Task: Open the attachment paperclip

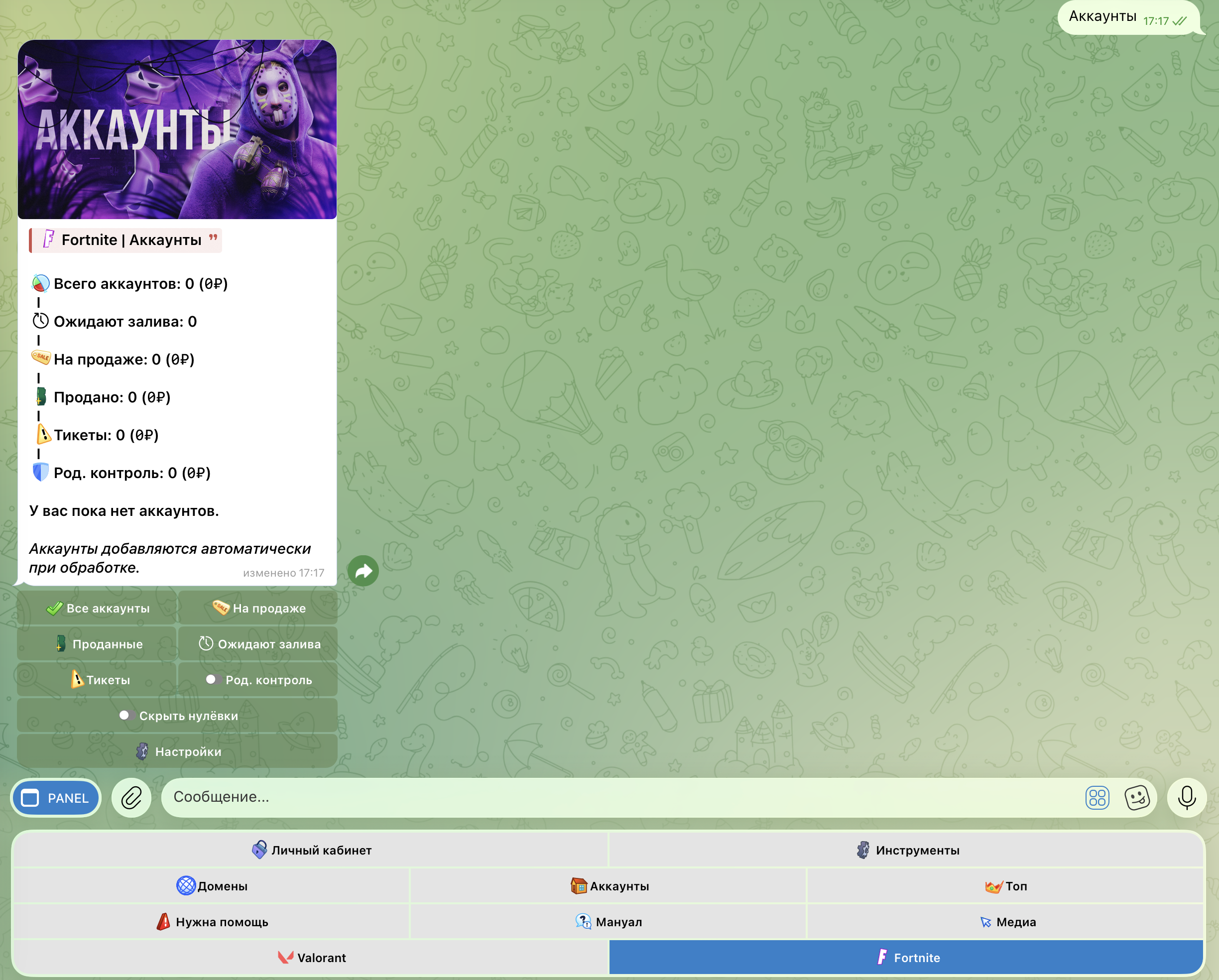Action: 131,797
